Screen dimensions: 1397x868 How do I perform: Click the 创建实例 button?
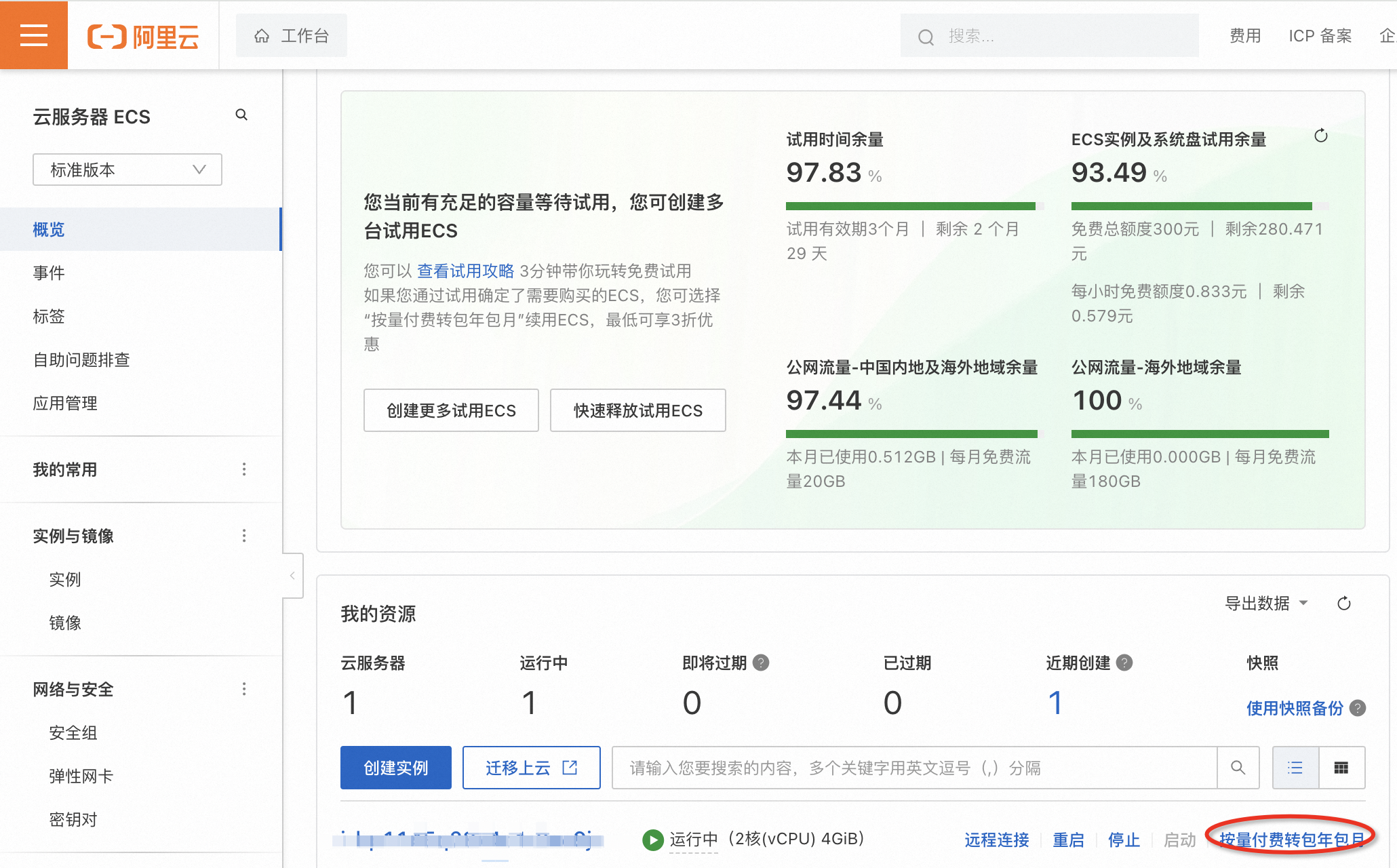pos(396,768)
